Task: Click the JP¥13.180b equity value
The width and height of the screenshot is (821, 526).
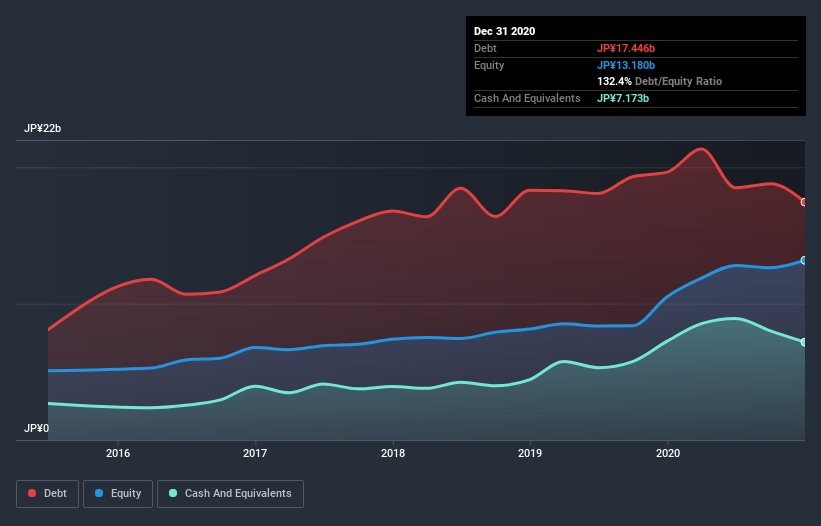Action: click(x=626, y=65)
